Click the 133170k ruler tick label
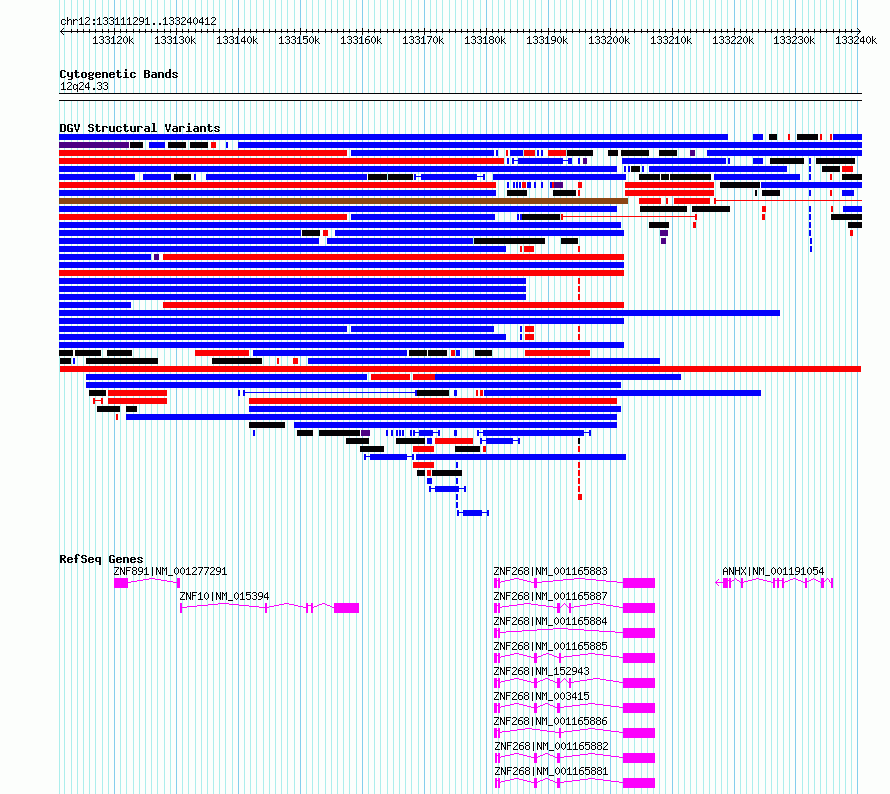This screenshot has width=890, height=794. (x=423, y=40)
